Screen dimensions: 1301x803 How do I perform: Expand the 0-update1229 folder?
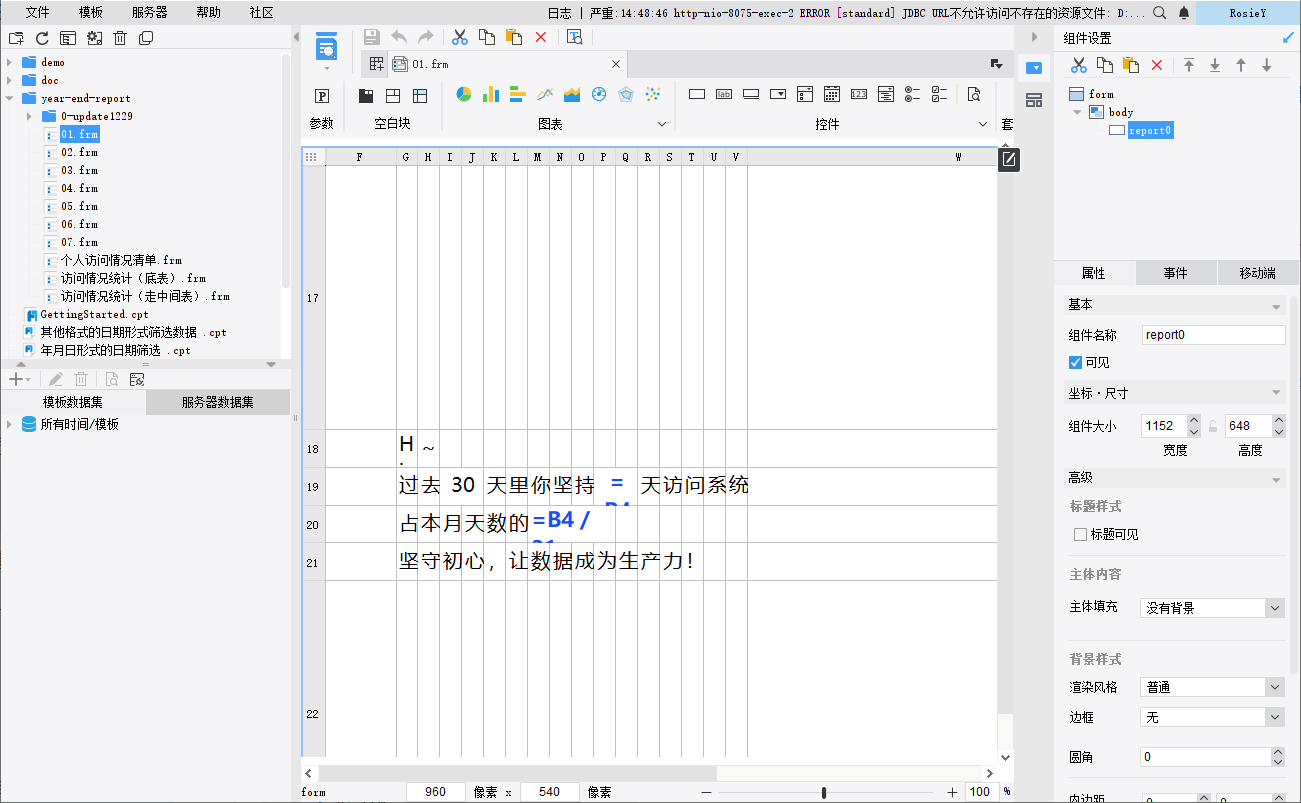pyautogui.click(x=30, y=116)
